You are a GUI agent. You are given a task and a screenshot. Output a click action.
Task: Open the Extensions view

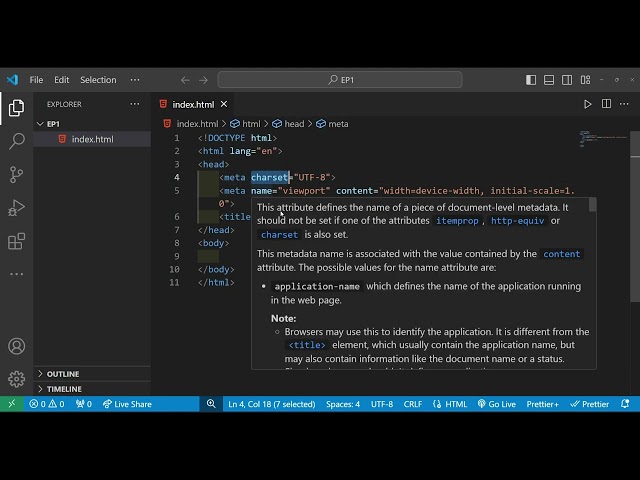click(16, 241)
